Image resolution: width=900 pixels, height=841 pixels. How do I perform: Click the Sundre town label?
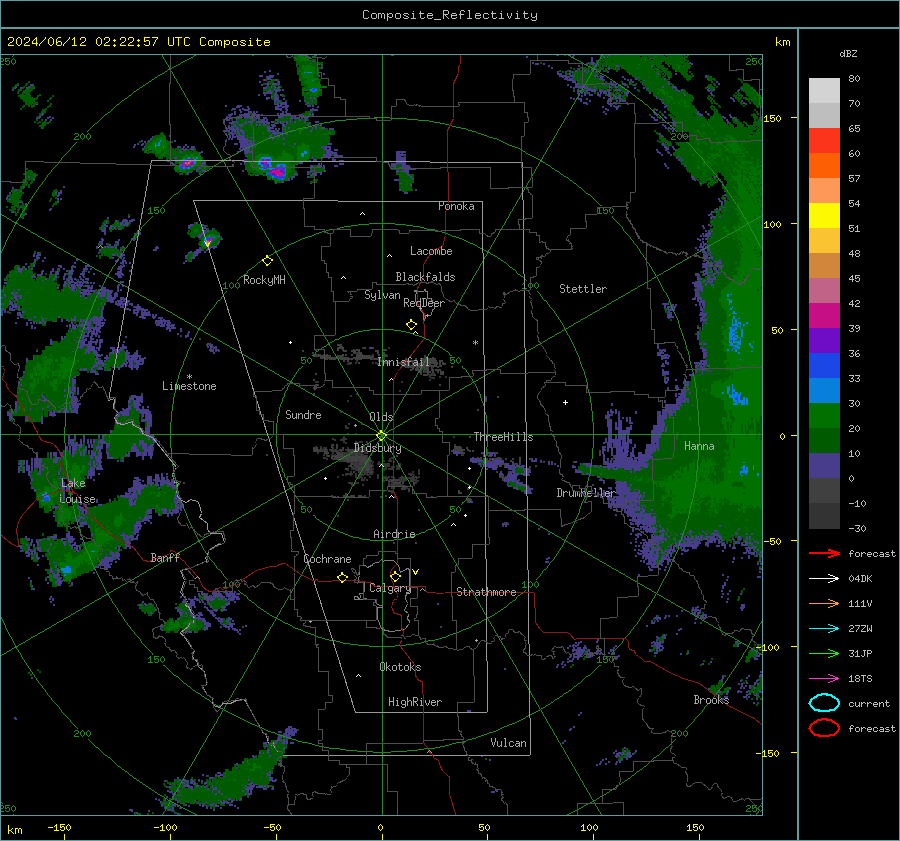[x=303, y=415]
